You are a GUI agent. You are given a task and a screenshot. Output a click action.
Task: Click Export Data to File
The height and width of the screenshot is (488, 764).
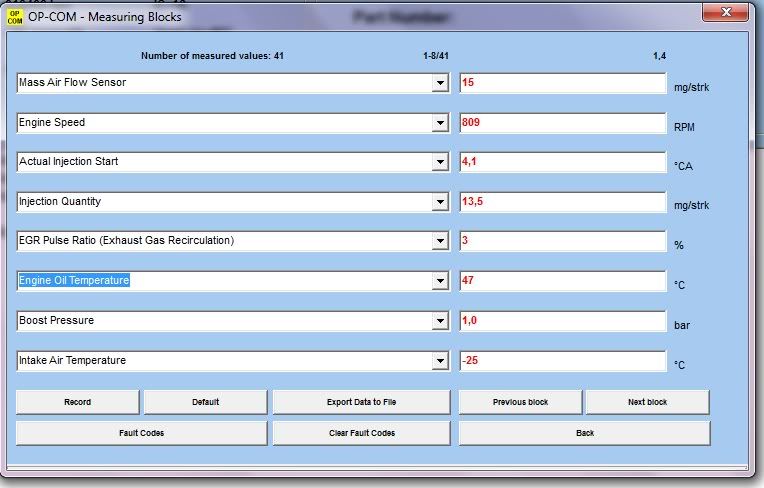pyautogui.click(x=361, y=402)
